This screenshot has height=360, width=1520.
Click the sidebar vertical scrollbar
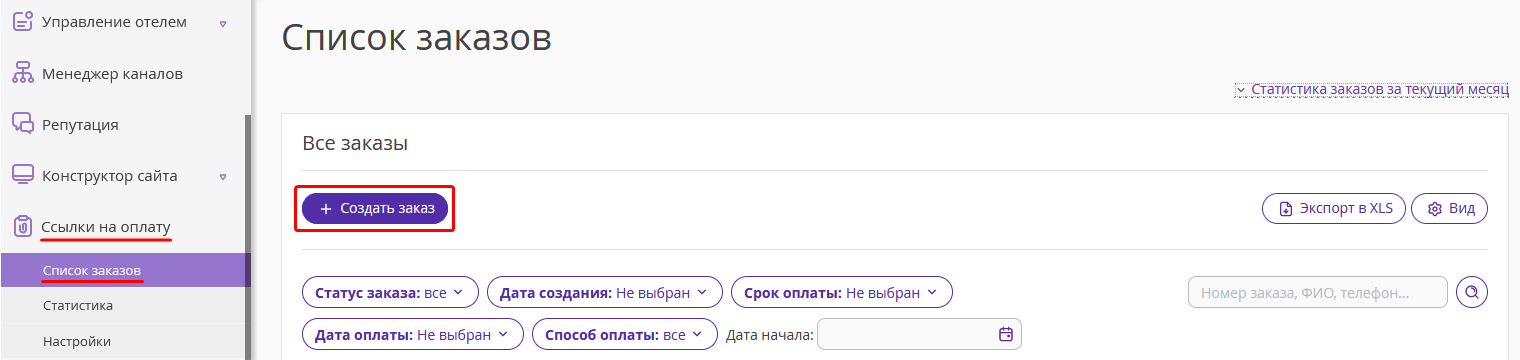click(248, 238)
